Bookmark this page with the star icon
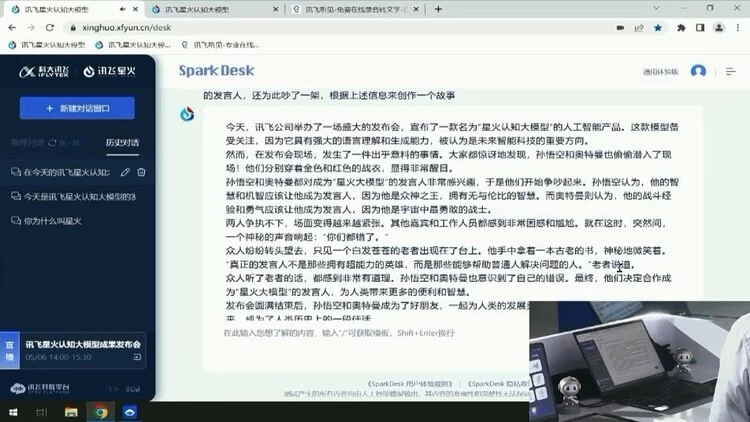This screenshot has height=422, width=750. coord(657,28)
